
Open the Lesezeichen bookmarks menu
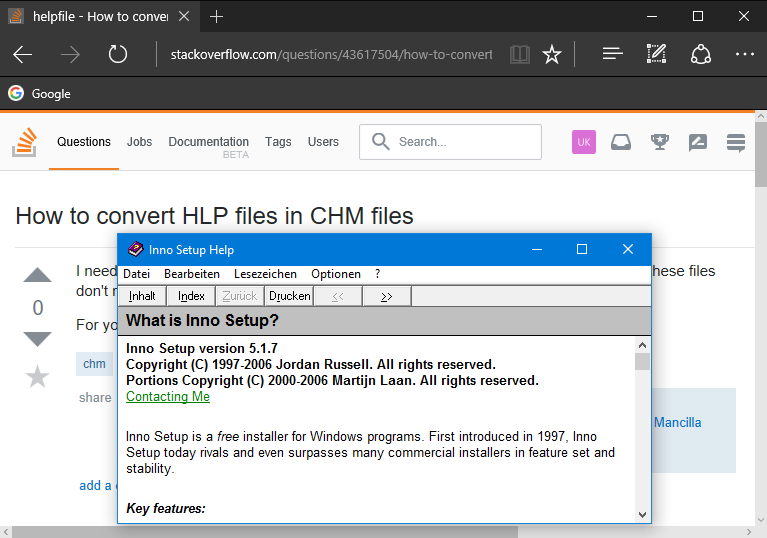point(265,274)
